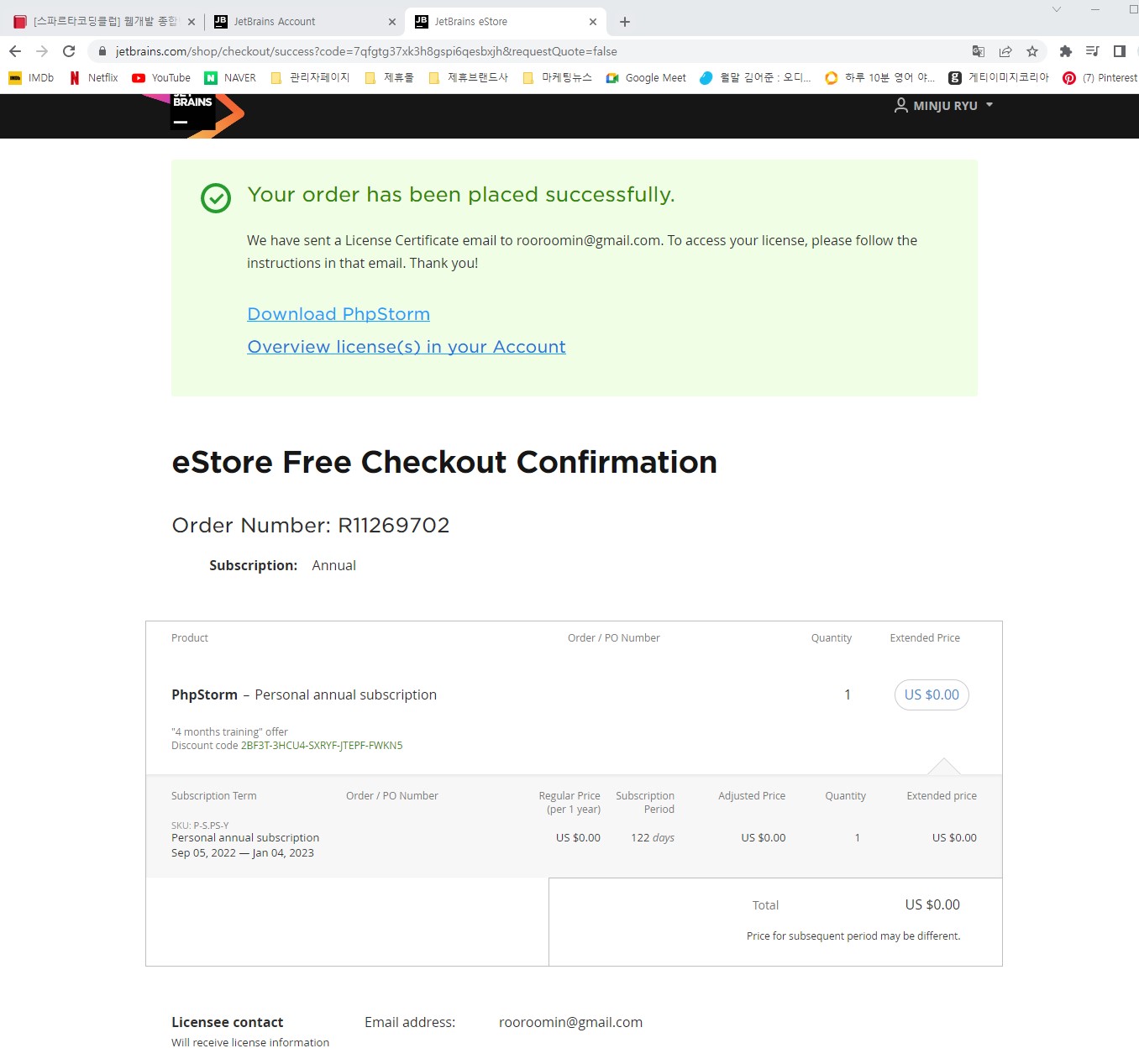Open the 관리자페이지 bookmark folder
1139x1064 pixels.
310,78
